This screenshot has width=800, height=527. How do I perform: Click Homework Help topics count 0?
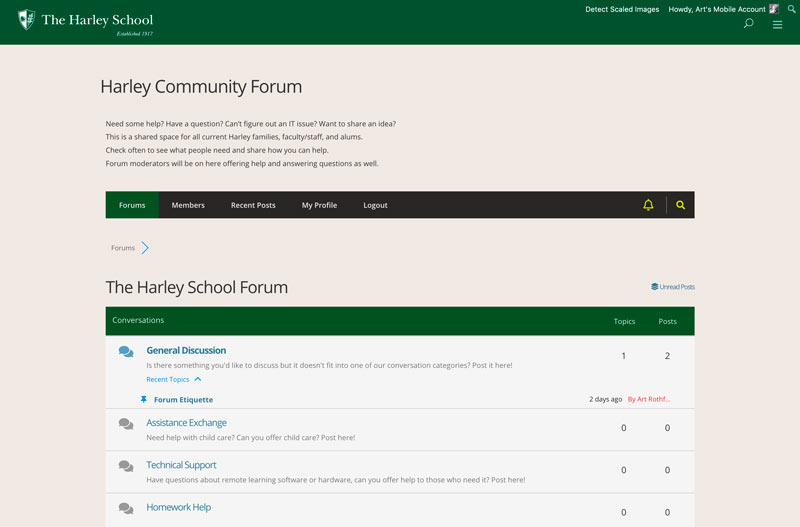pyautogui.click(x=623, y=513)
